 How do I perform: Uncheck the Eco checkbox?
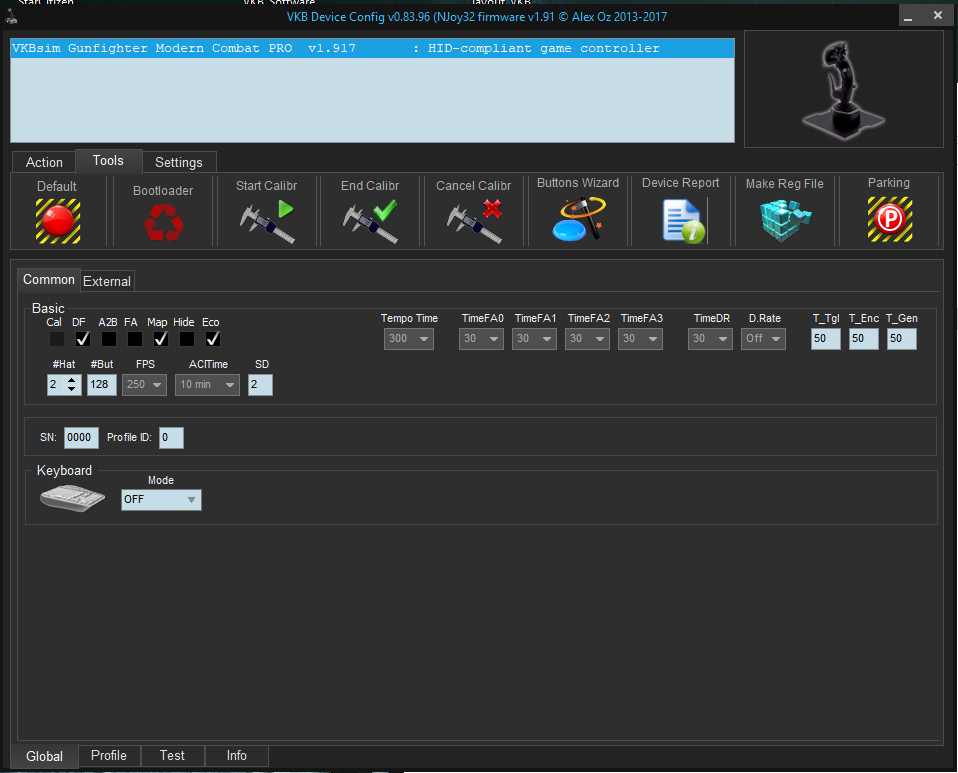coord(213,339)
